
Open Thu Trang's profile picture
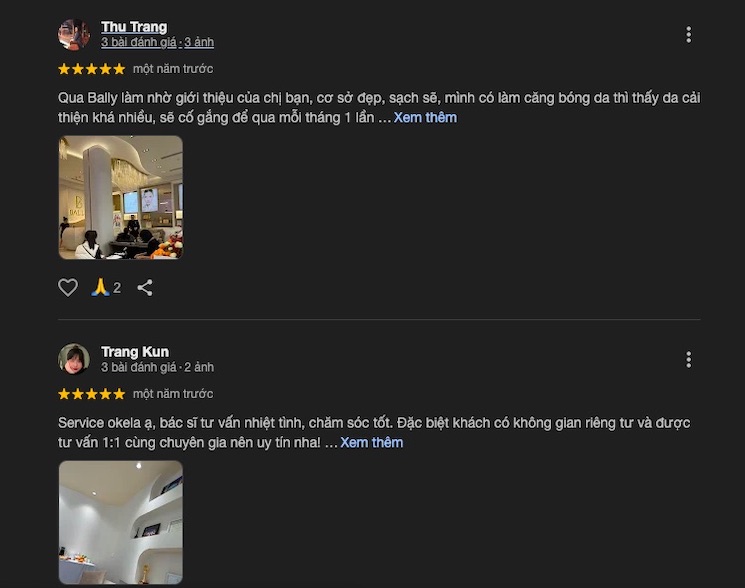tap(74, 34)
